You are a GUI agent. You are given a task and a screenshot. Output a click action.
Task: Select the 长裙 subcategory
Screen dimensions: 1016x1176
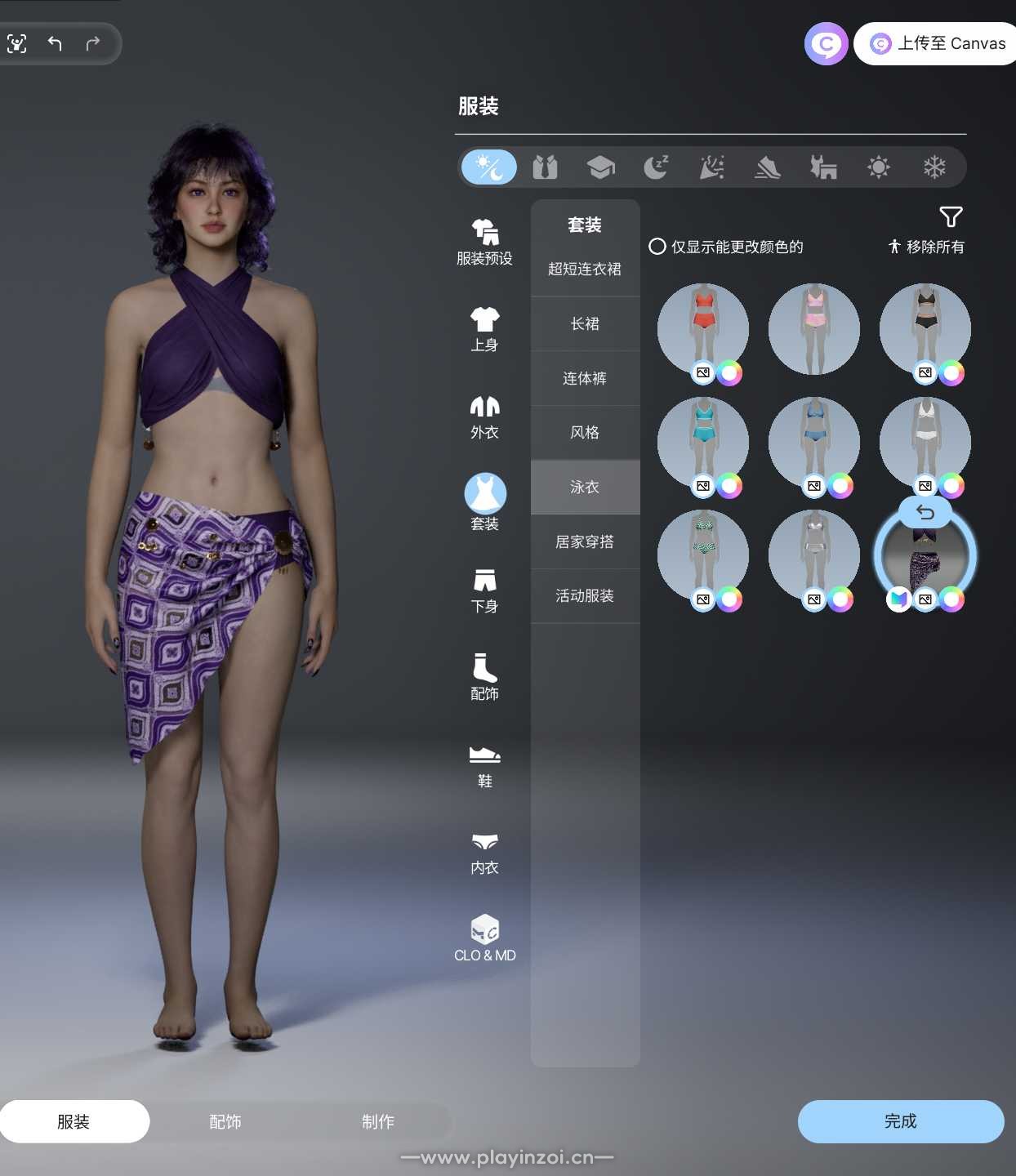click(585, 324)
